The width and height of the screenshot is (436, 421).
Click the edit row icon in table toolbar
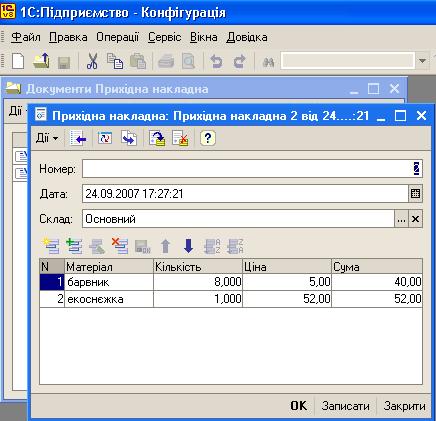click(97, 246)
